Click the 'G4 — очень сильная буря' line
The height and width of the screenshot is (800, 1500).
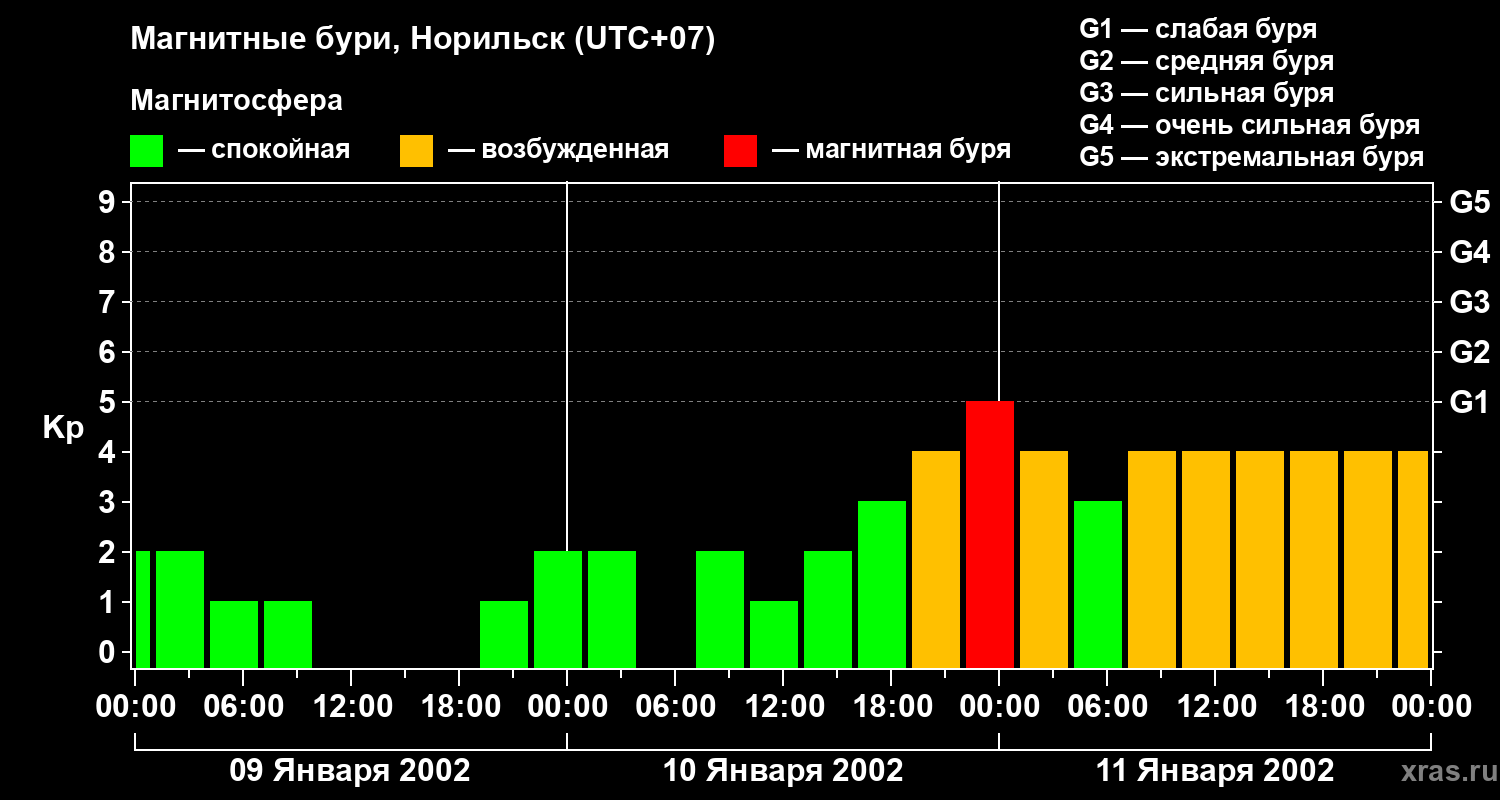click(1250, 125)
